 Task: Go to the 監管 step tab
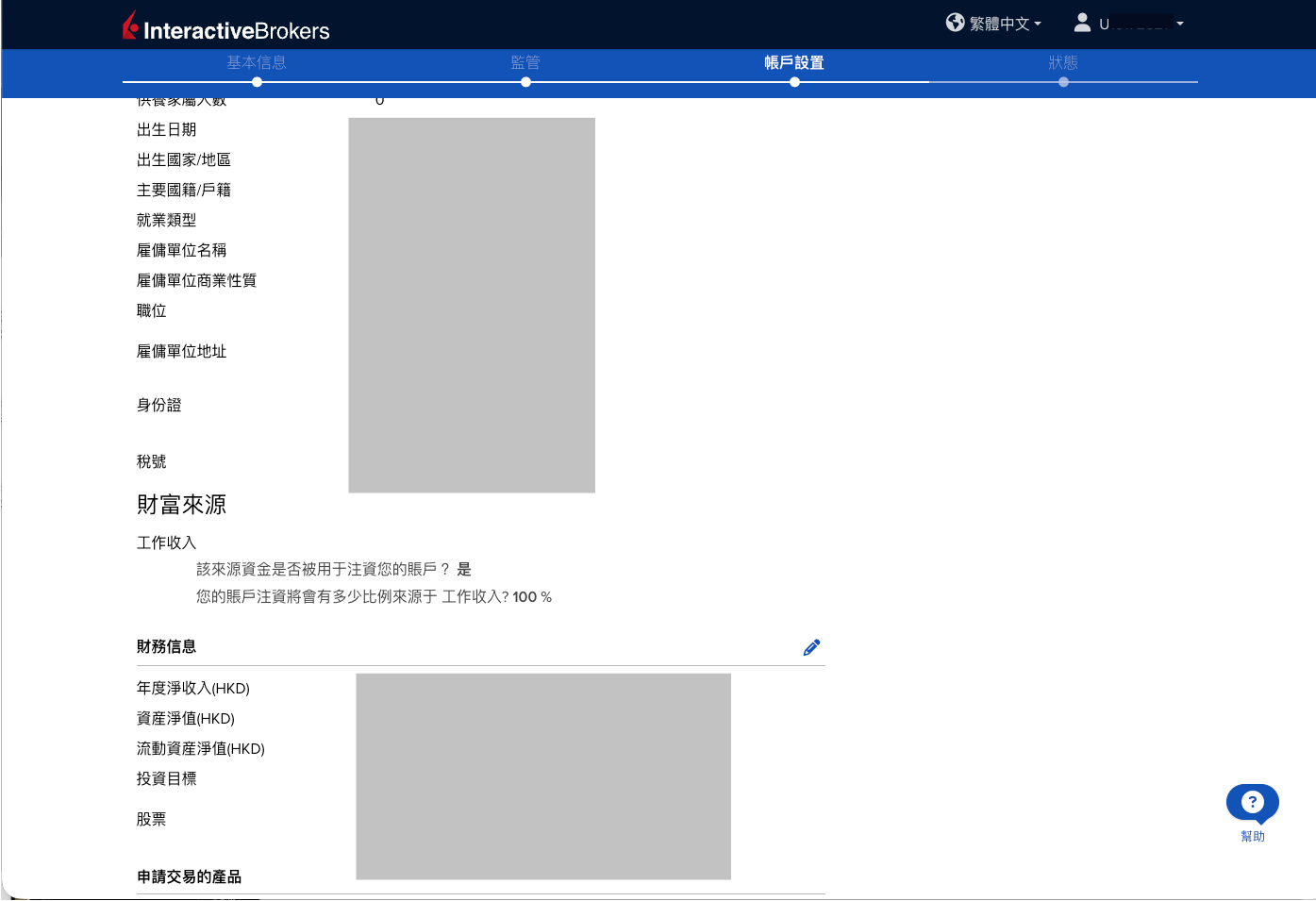tap(525, 62)
